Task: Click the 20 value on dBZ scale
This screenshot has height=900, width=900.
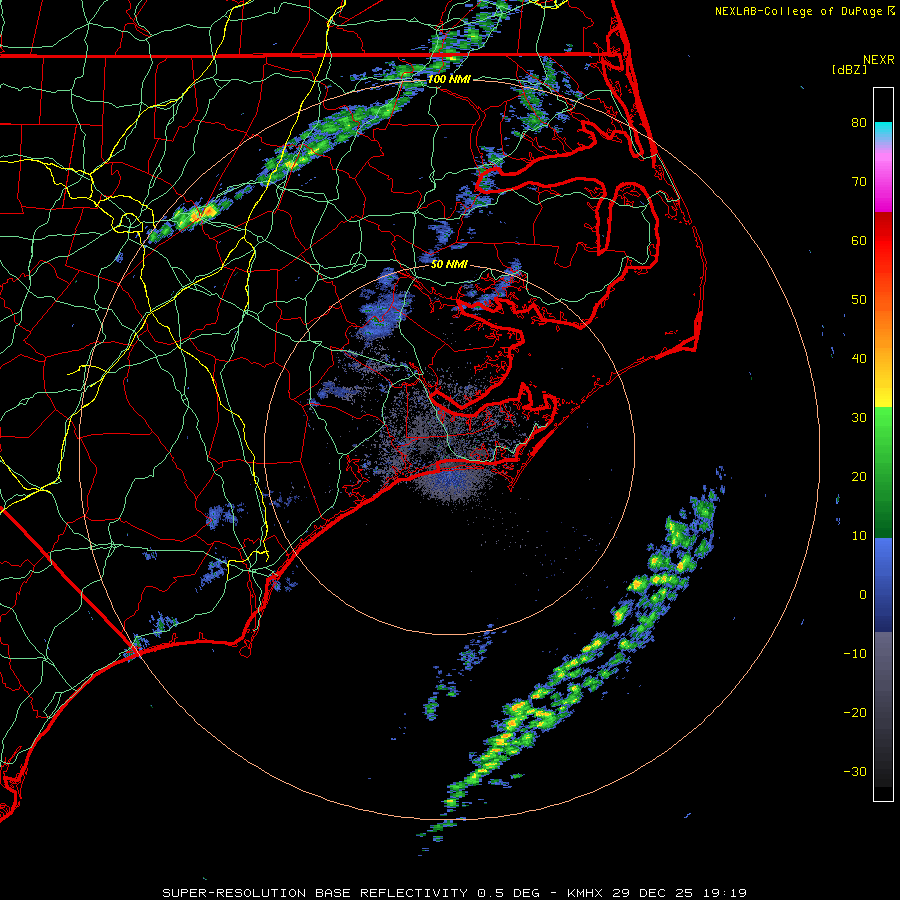Action: [859, 477]
